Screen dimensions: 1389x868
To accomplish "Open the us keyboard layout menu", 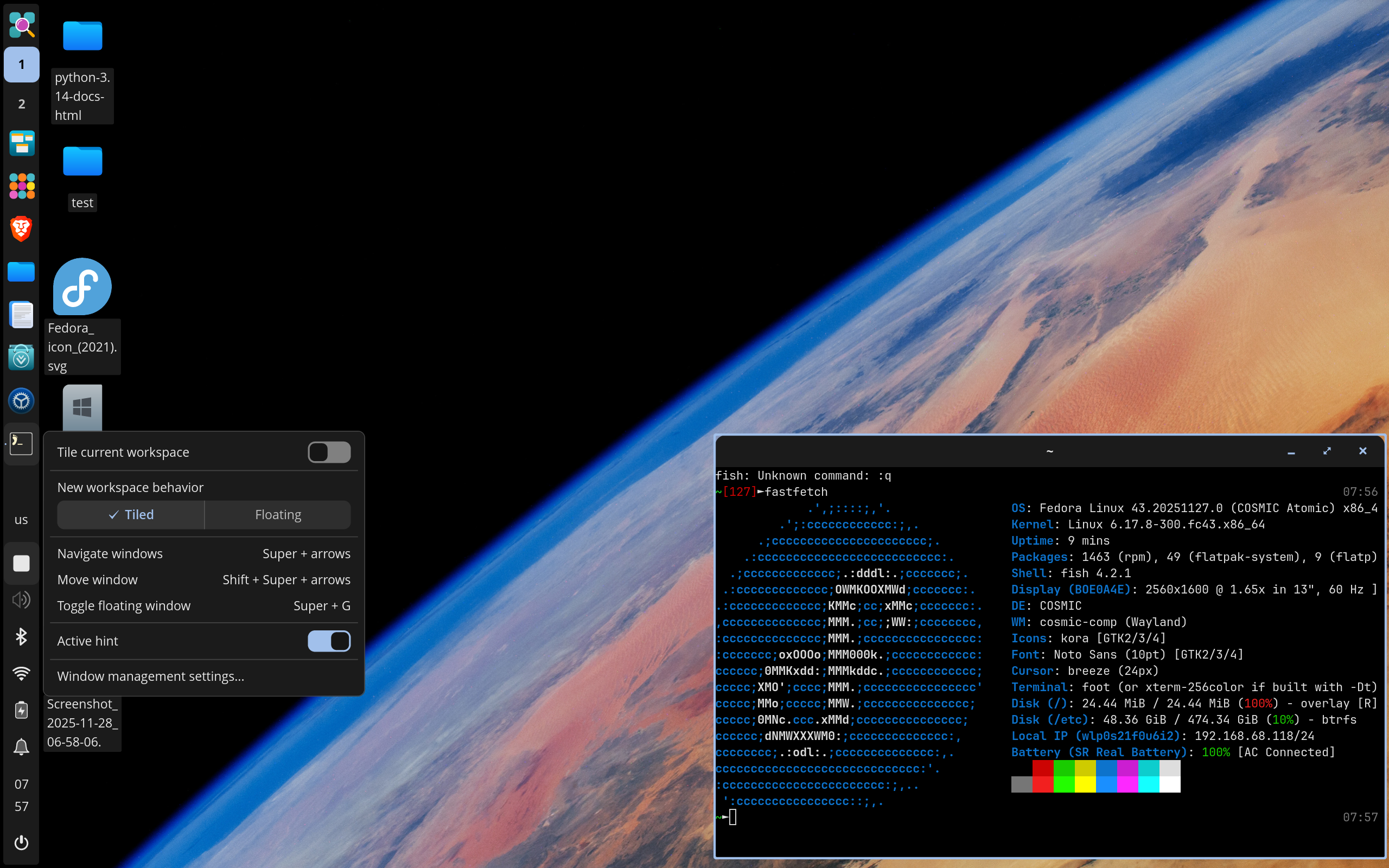I will [21, 520].
